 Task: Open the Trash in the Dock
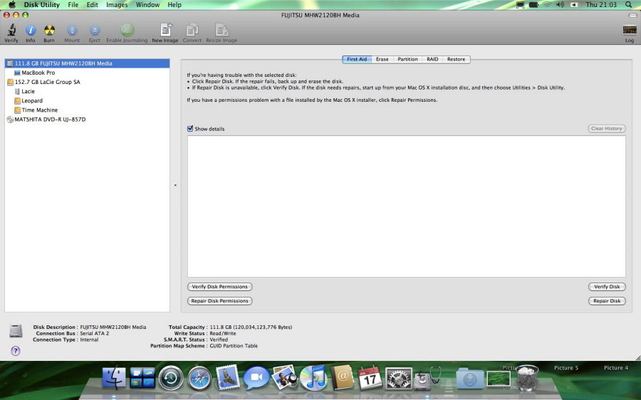[x=527, y=377]
